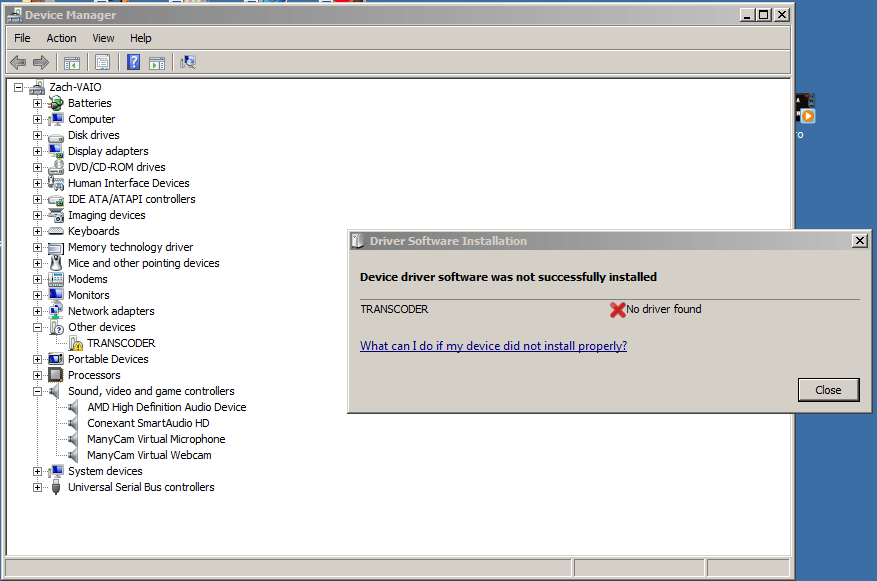Click the Device Manager title bar icon
877x581 pixels.
(x=15, y=15)
